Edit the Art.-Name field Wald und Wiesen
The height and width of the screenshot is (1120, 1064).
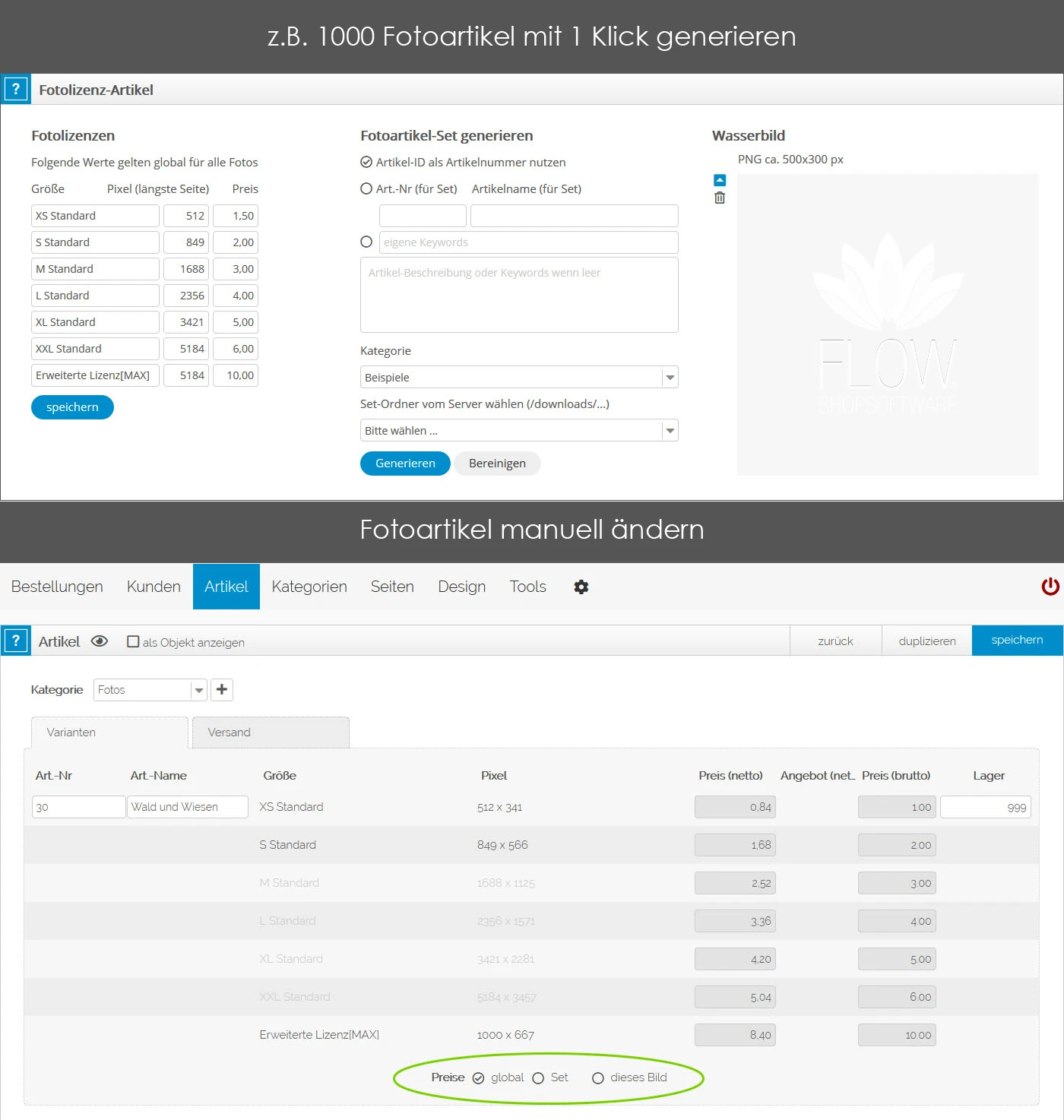188,807
